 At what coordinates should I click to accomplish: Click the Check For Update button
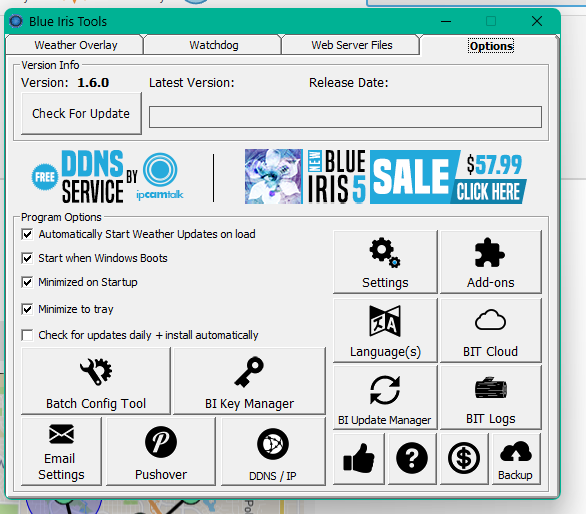pyautogui.click(x=81, y=113)
